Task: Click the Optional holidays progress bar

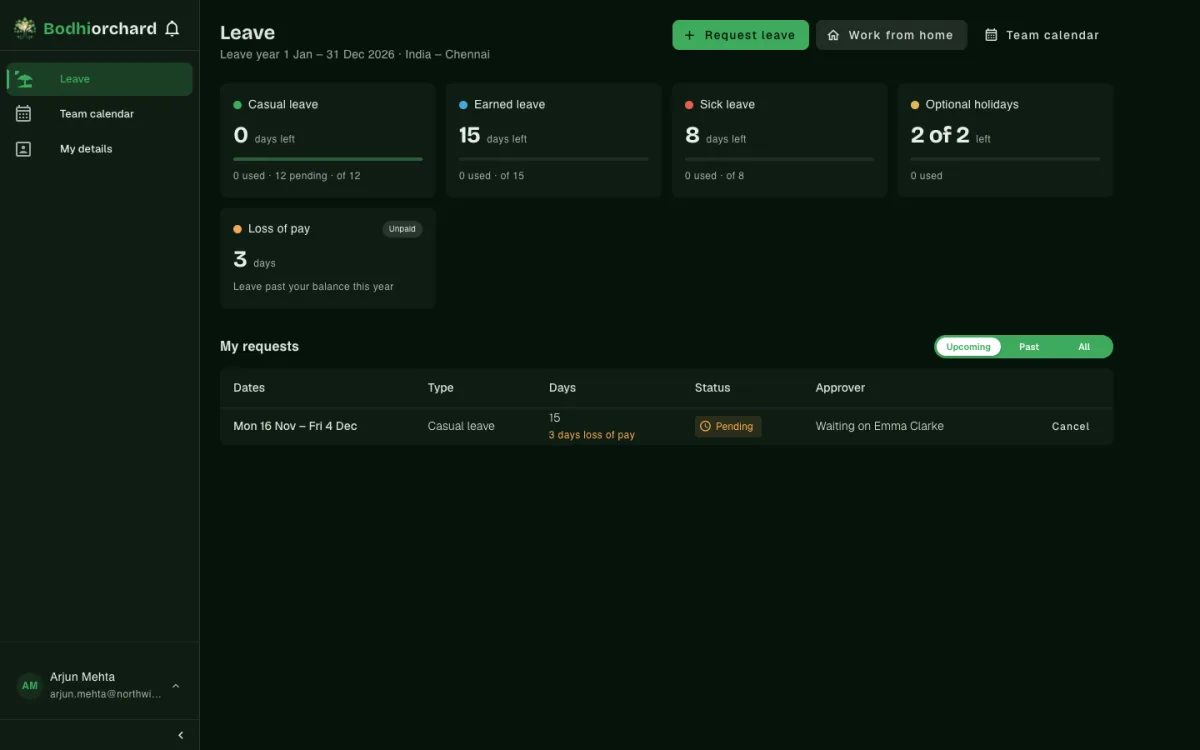Action: point(1005,159)
